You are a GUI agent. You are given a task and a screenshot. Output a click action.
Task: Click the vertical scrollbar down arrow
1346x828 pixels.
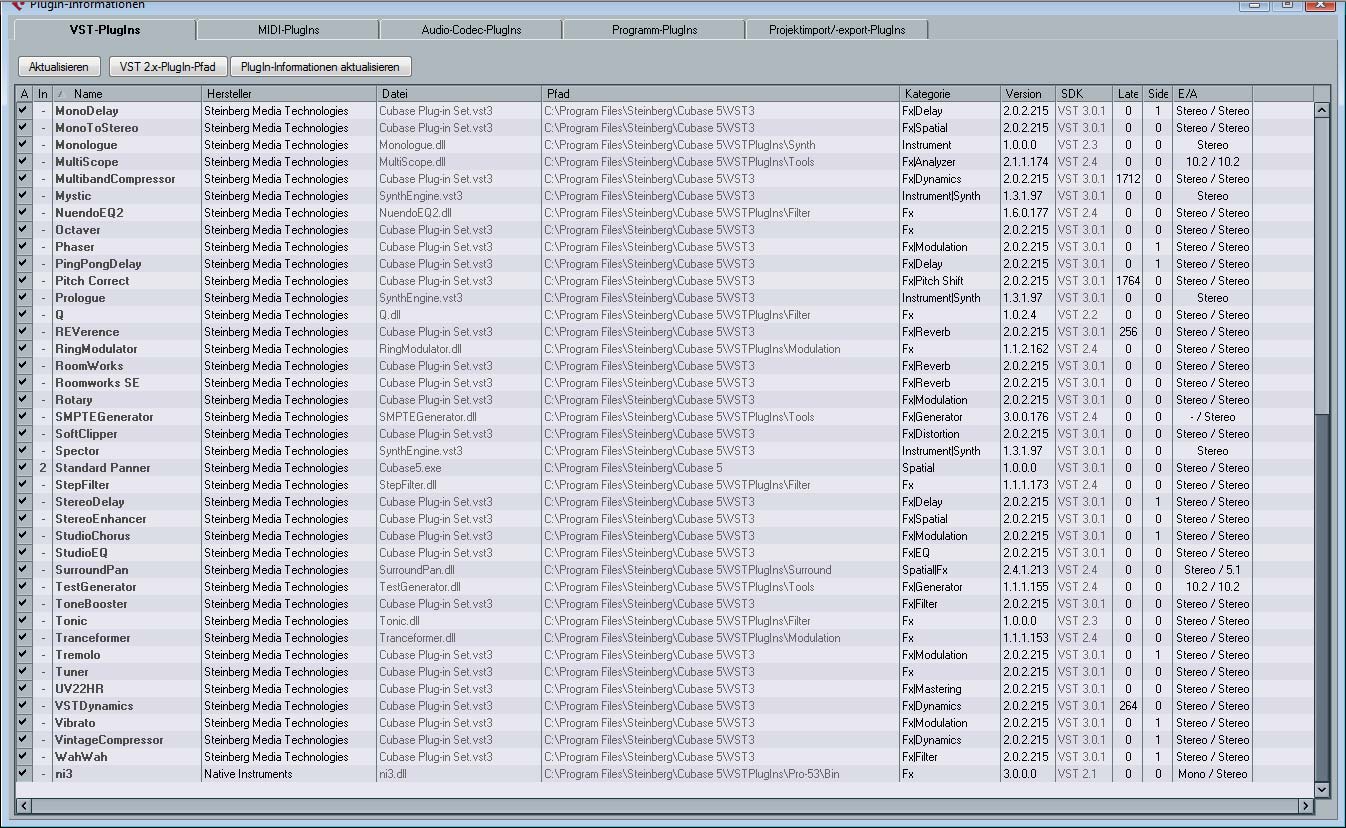coord(1321,790)
